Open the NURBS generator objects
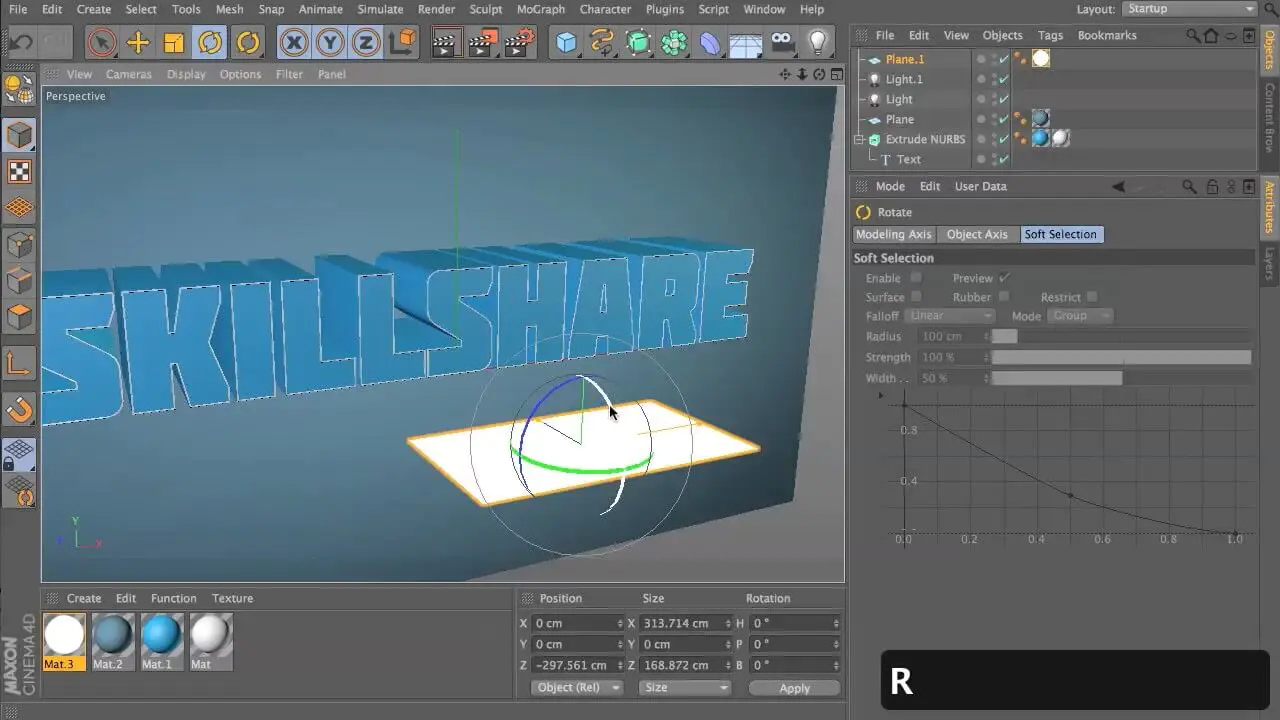Viewport: 1280px width, 720px height. pyautogui.click(x=639, y=42)
